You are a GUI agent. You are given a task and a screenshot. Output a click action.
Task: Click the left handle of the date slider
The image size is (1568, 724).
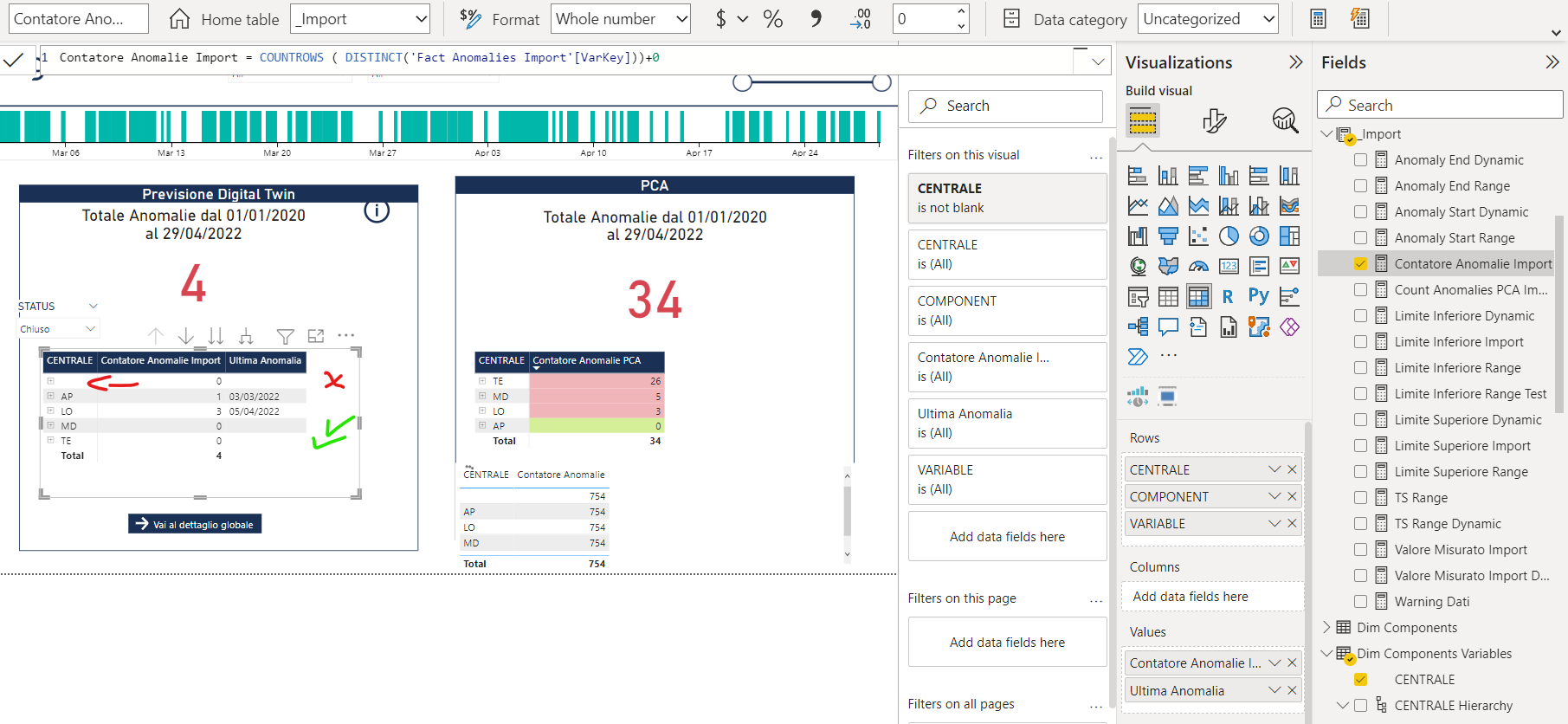(x=742, y=82)
